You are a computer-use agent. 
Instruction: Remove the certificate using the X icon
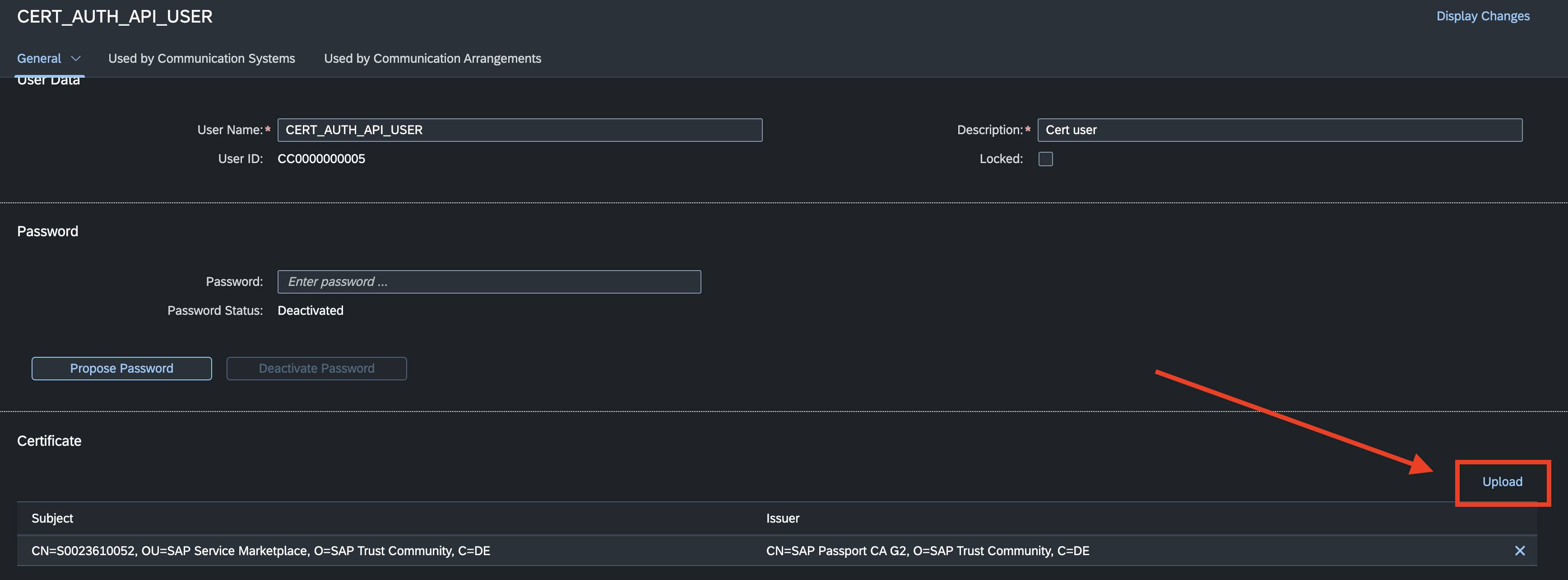pyautogui.click(x=1520, y=550)
